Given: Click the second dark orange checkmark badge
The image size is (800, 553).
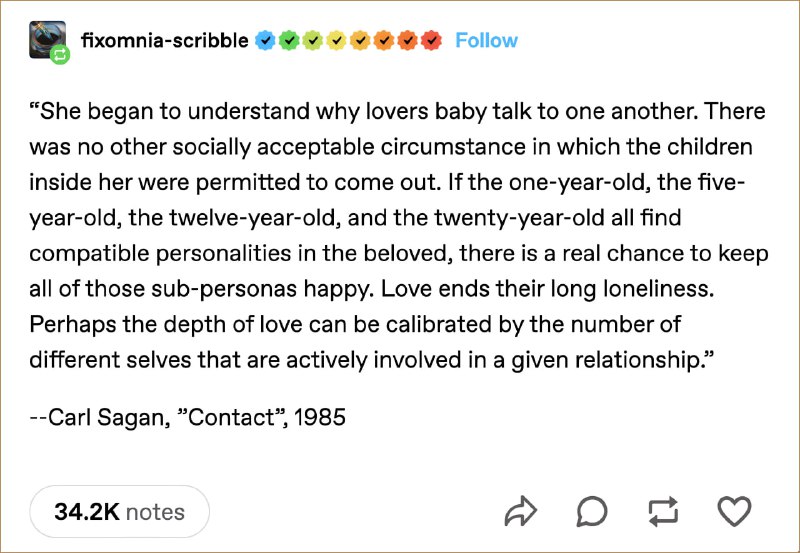Looking at the screenshot, I should [x=408, y=40].
